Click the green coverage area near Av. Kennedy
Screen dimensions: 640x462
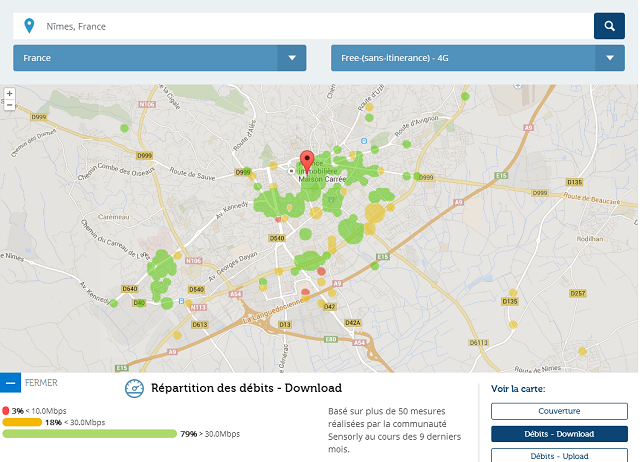click(x=160, y=268)
